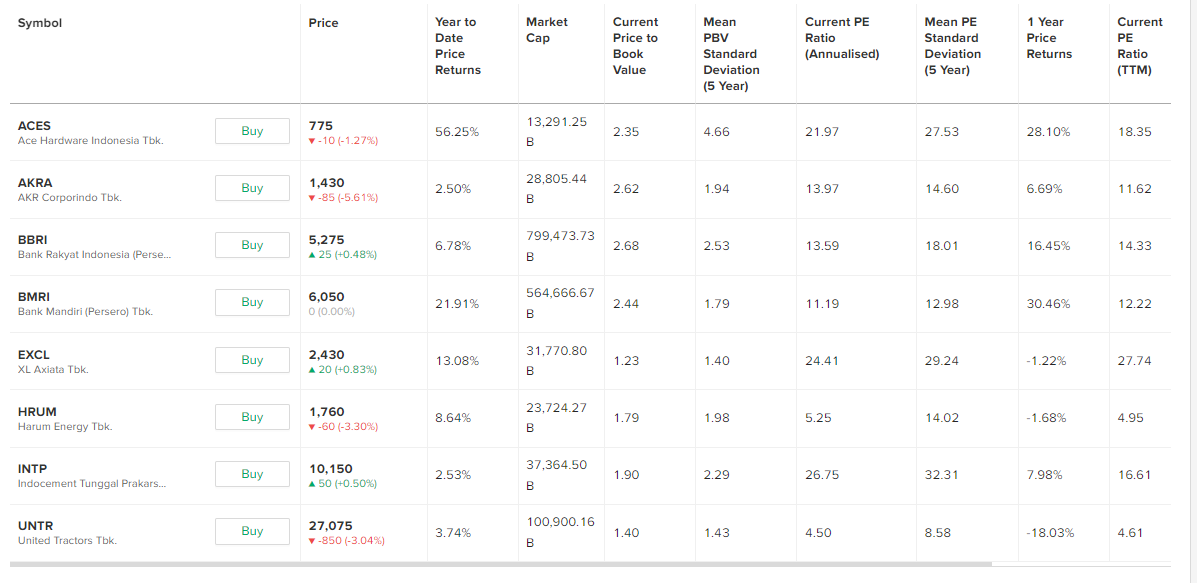Sort by Mean PE Standard Deviation header
The height and width of the screenshot is (583, 1197).
952,46
